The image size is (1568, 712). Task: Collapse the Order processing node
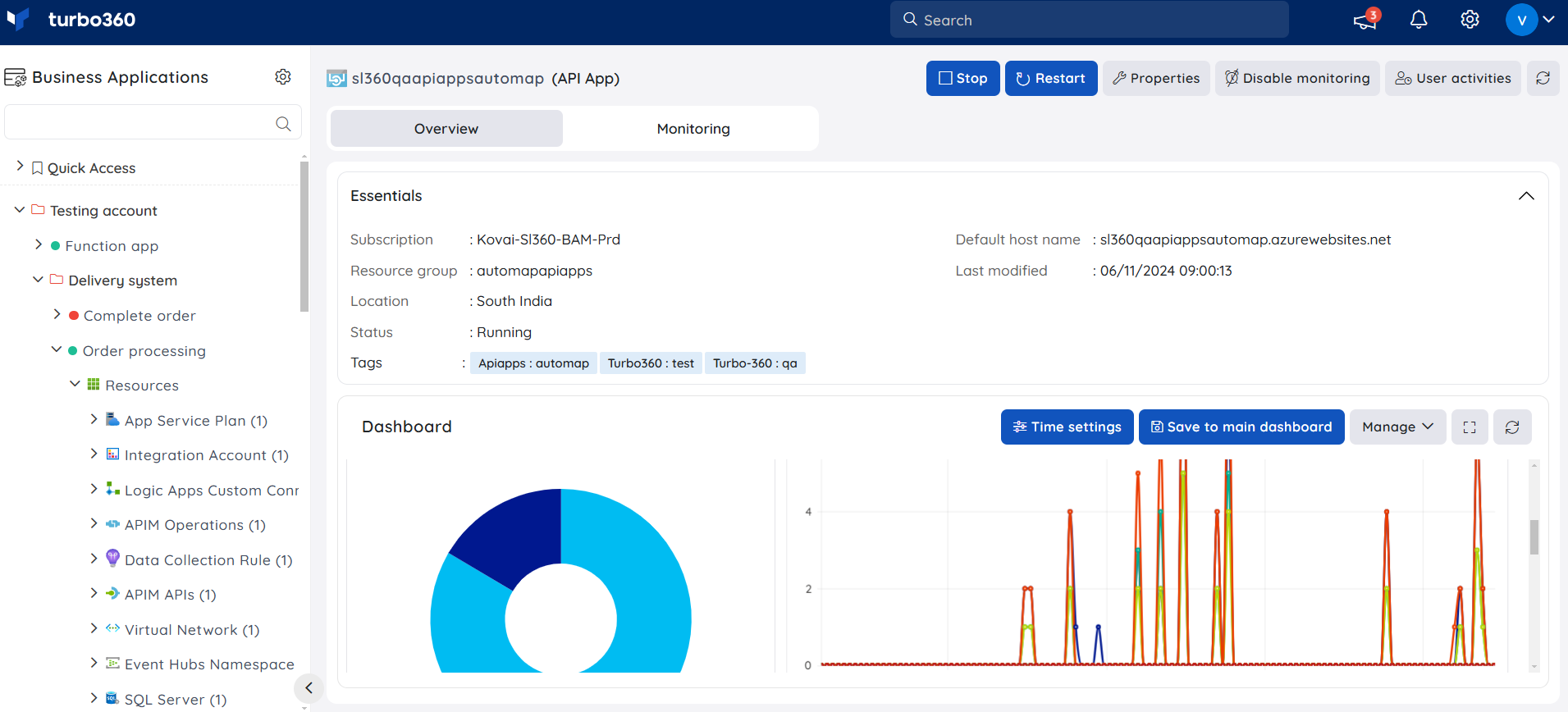pos(56,349)
